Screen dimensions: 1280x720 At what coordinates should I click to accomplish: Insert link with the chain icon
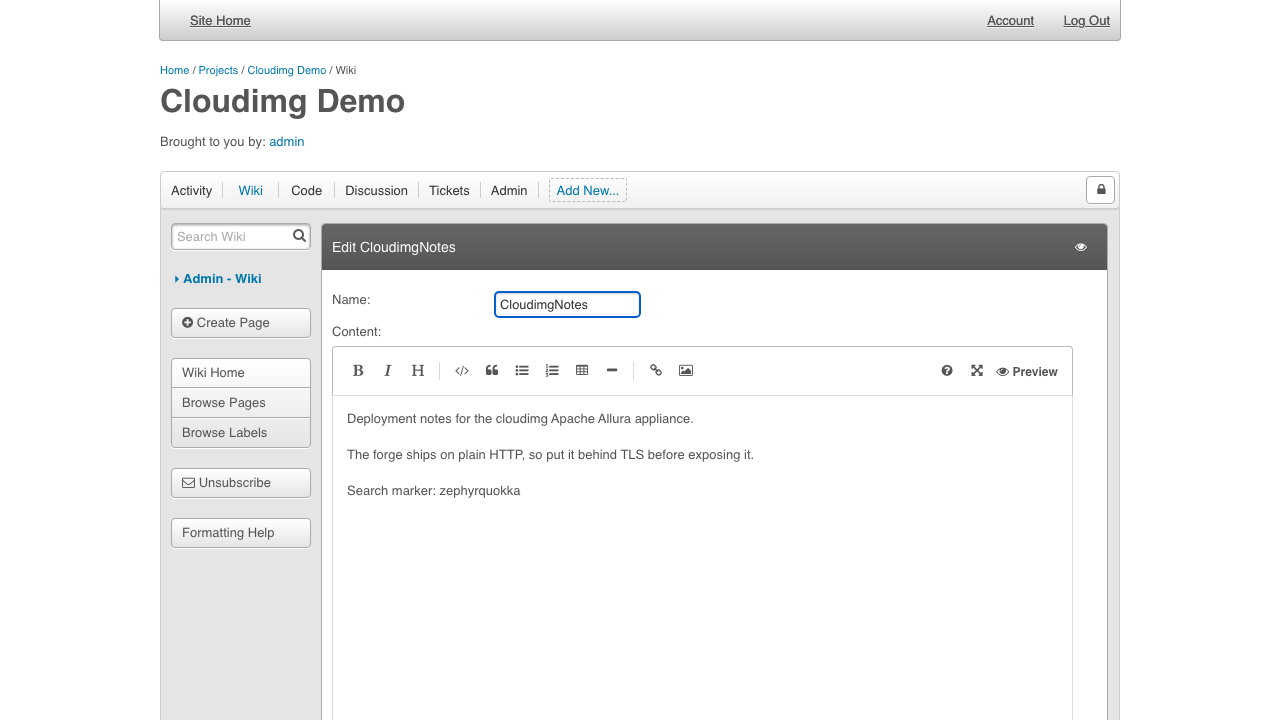(x=656, y=371)
